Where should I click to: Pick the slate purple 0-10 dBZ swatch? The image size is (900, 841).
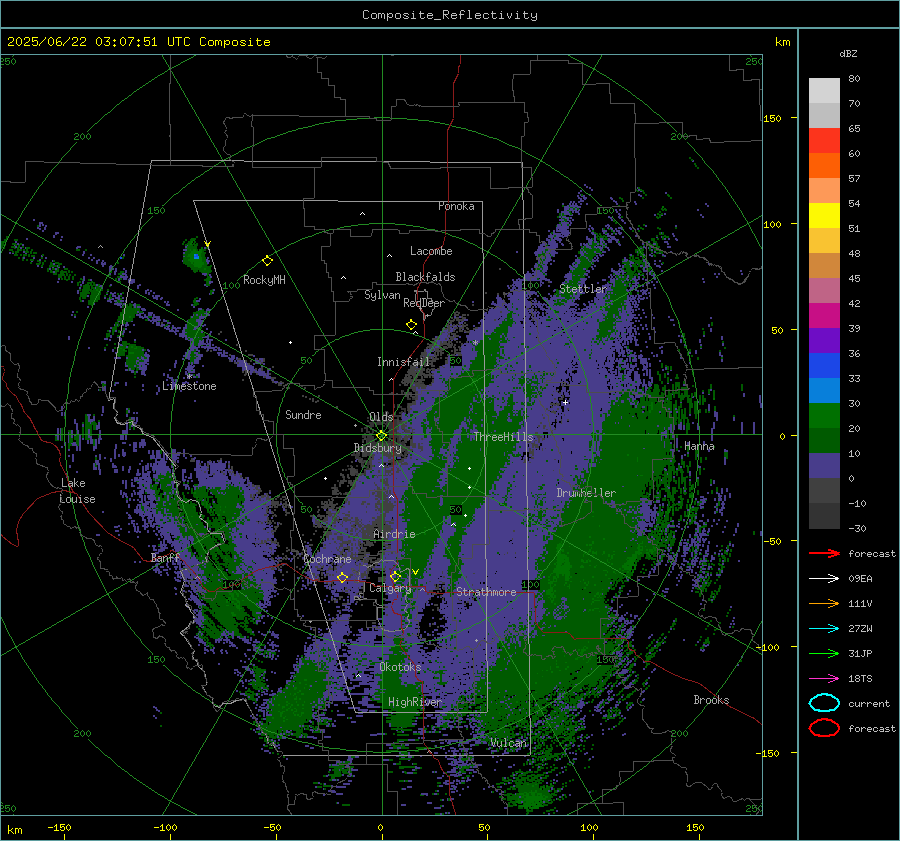(x=824, y=465)
